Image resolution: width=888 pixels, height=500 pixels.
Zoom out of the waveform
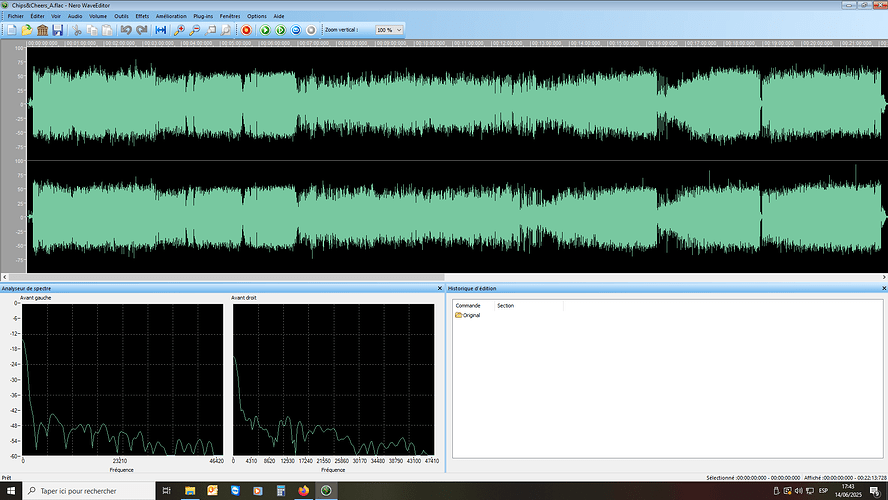195,30
